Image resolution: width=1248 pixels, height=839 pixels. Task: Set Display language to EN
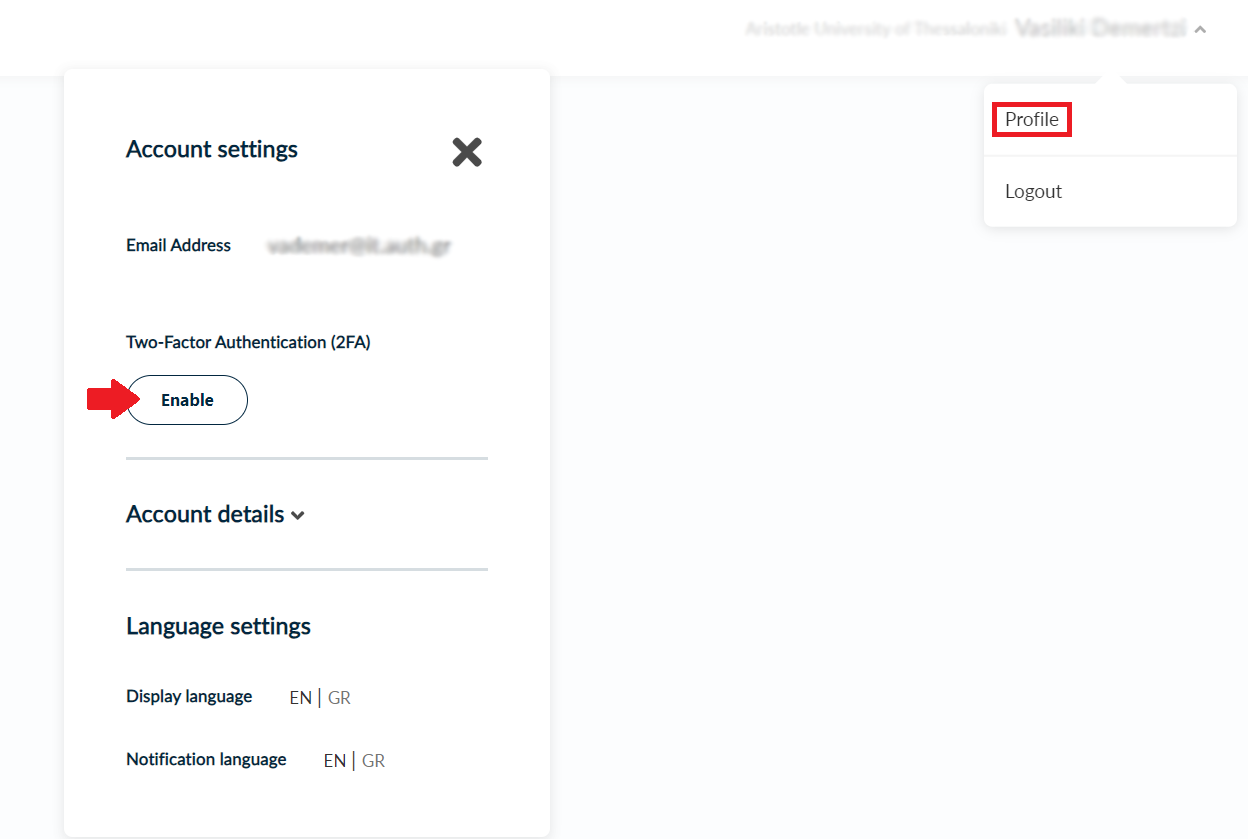click(300, 698)
